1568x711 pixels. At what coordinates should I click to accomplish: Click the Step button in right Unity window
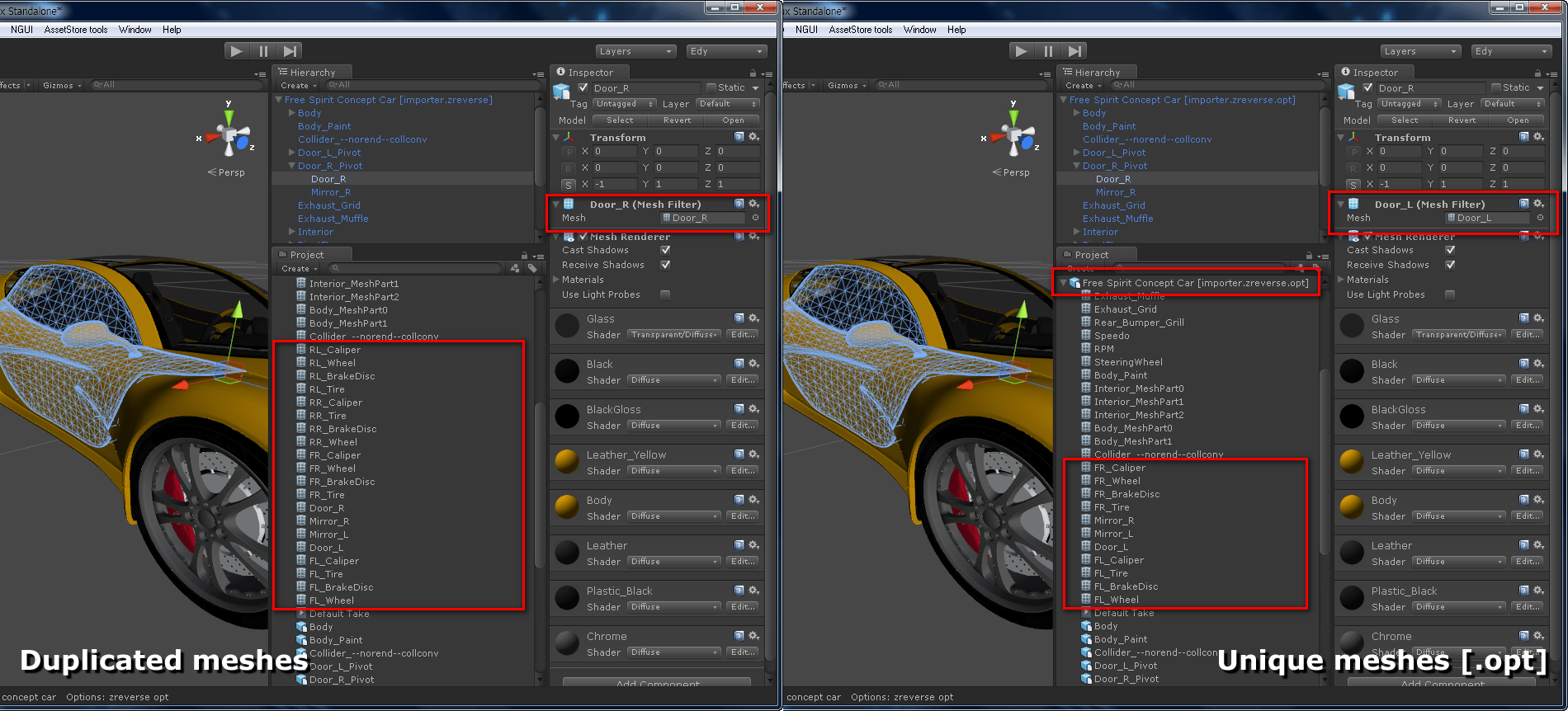[x=1074, y=51]
